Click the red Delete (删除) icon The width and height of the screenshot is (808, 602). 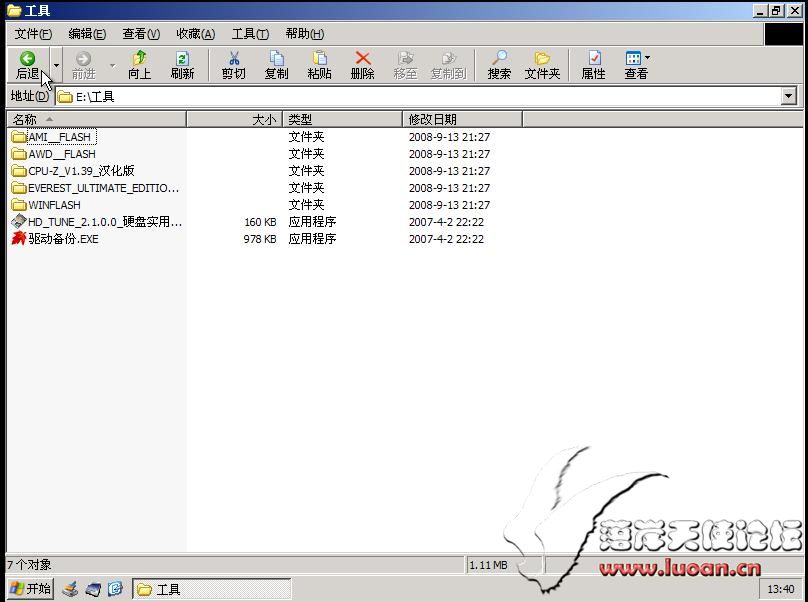tap(363, 58)
